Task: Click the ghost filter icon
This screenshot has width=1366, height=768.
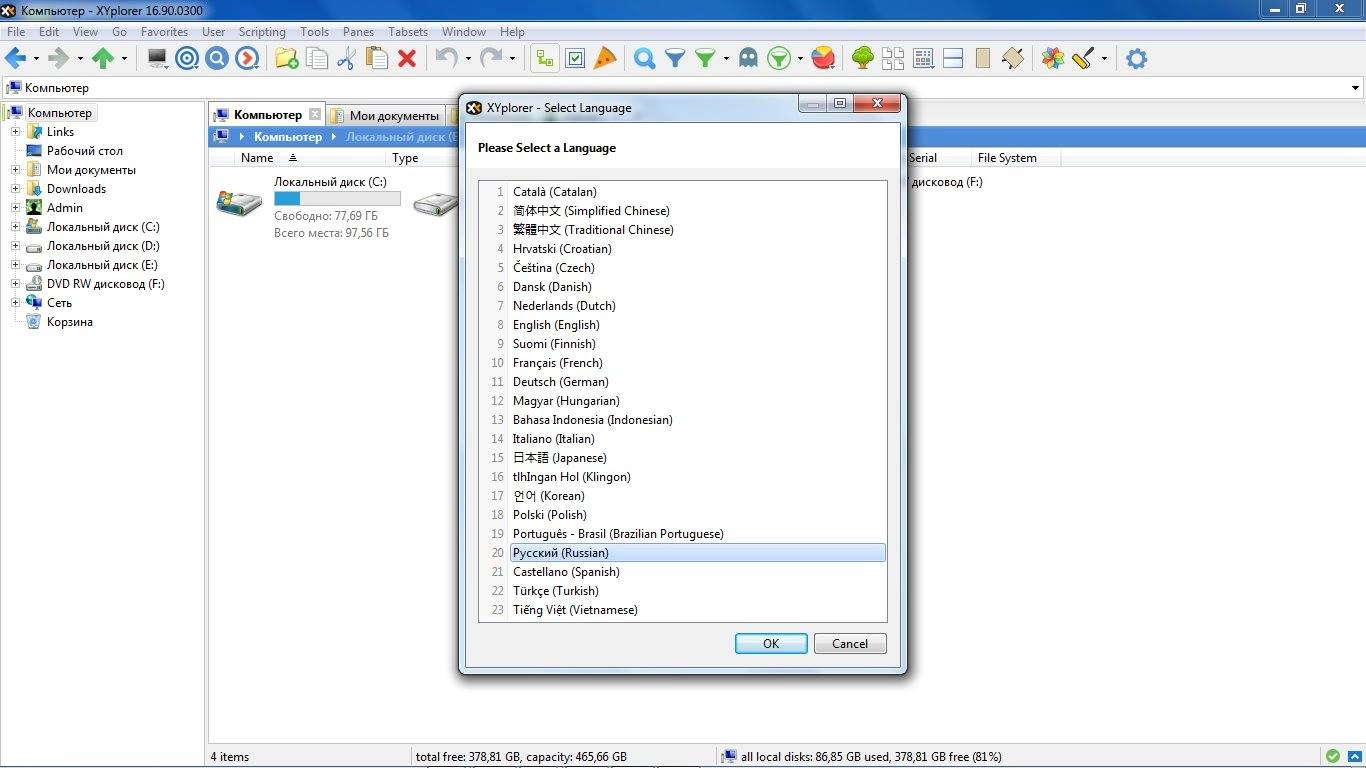Action: 748,59
